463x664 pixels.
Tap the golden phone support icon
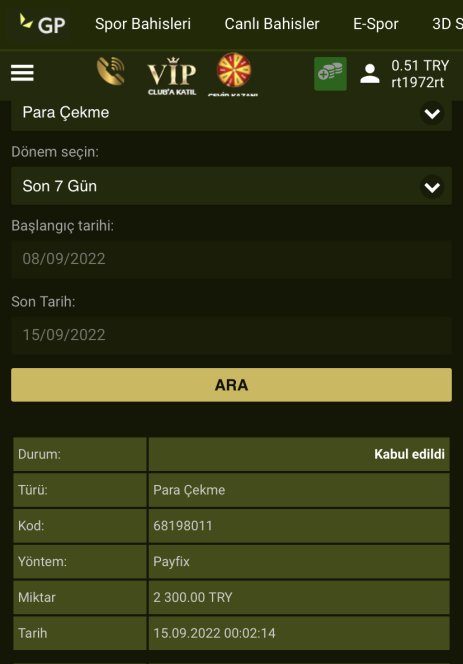tap(111, 71)
